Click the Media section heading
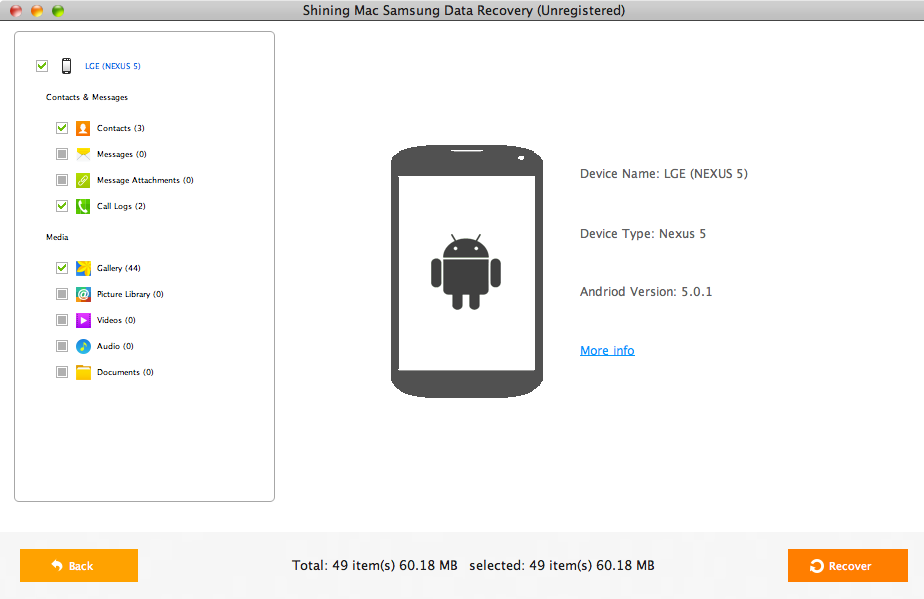The height and width of the screenshot is (599, 924). pyautogui.click(x=57, y=237)
